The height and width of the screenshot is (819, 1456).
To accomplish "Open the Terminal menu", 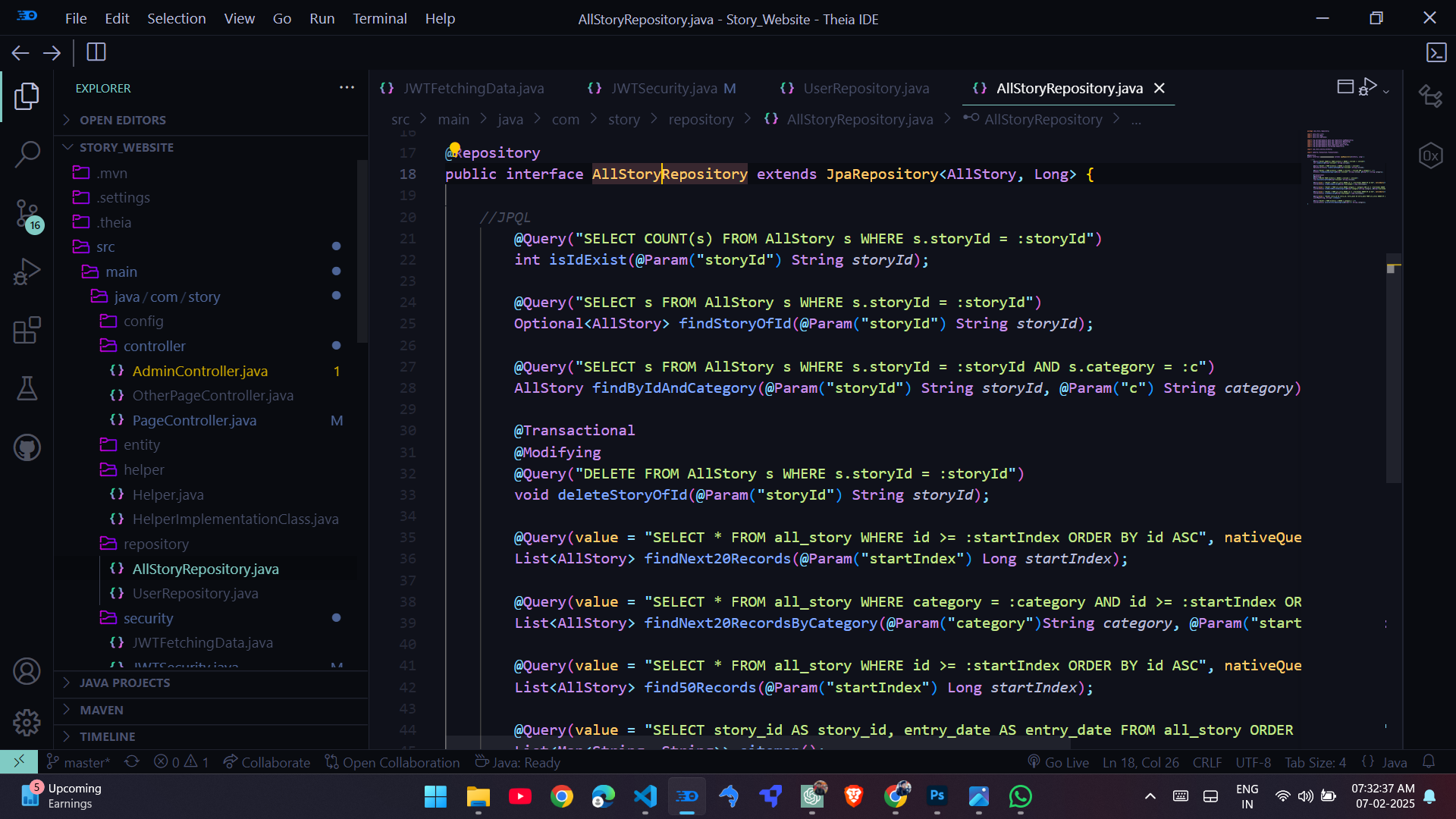I will pos(379,18).
